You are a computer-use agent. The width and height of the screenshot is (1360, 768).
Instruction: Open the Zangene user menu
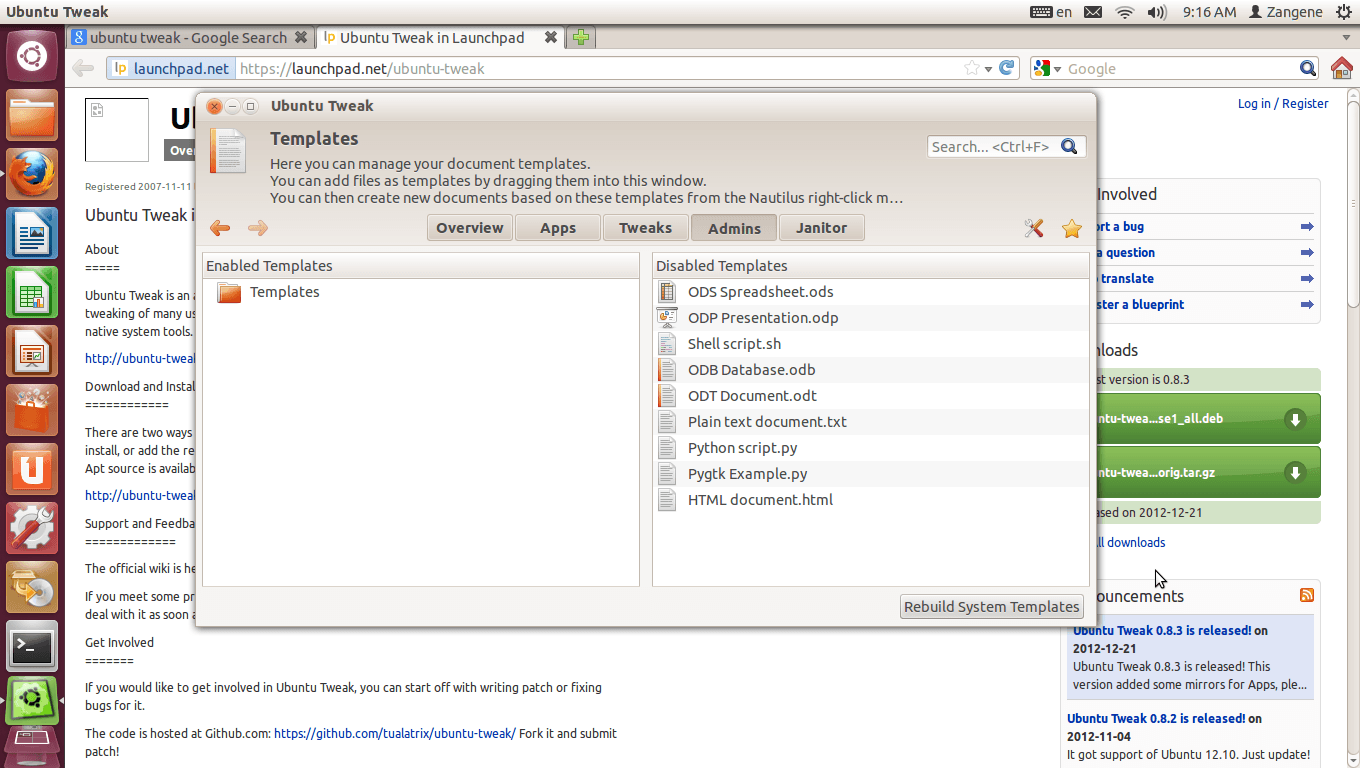tap(1286, 12)
